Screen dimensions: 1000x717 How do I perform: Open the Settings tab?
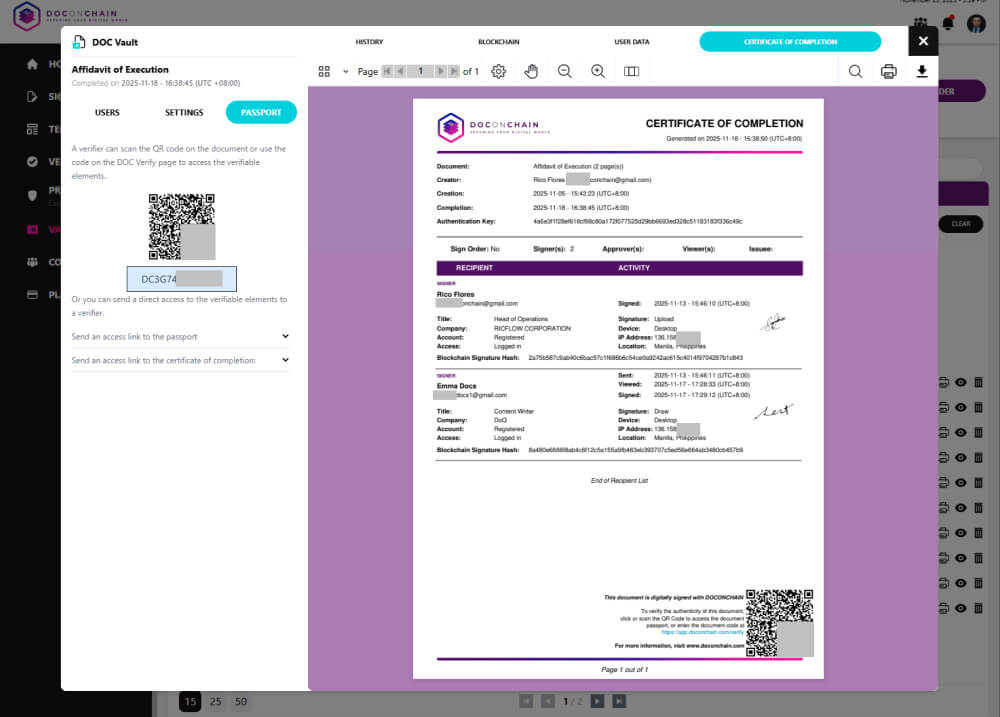pyautogui.click(x=184, y=112)
